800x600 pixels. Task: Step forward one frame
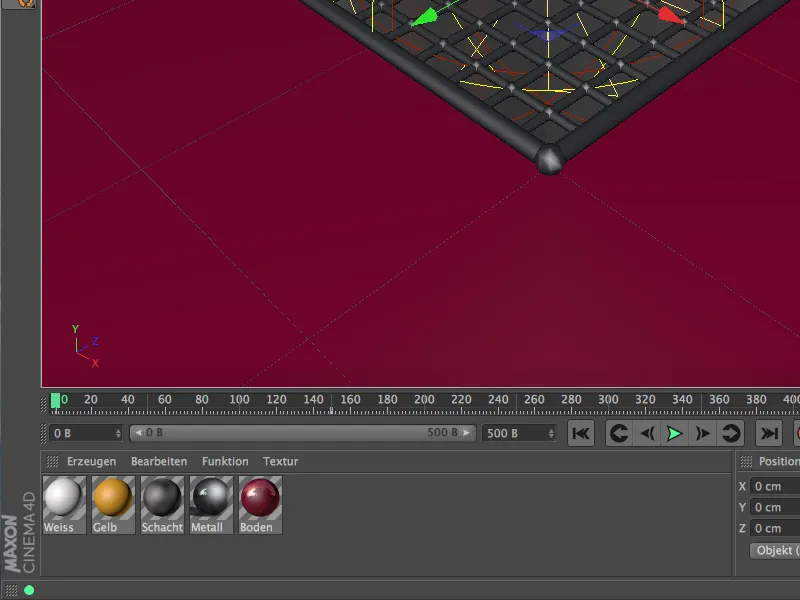702,433
